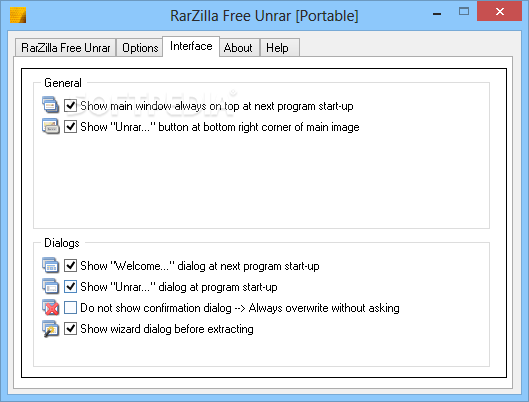This screenshot has width=529, height=402.
Task: Click label 'Show main window always on top at next program start-up'
Action: coord(217,106)
